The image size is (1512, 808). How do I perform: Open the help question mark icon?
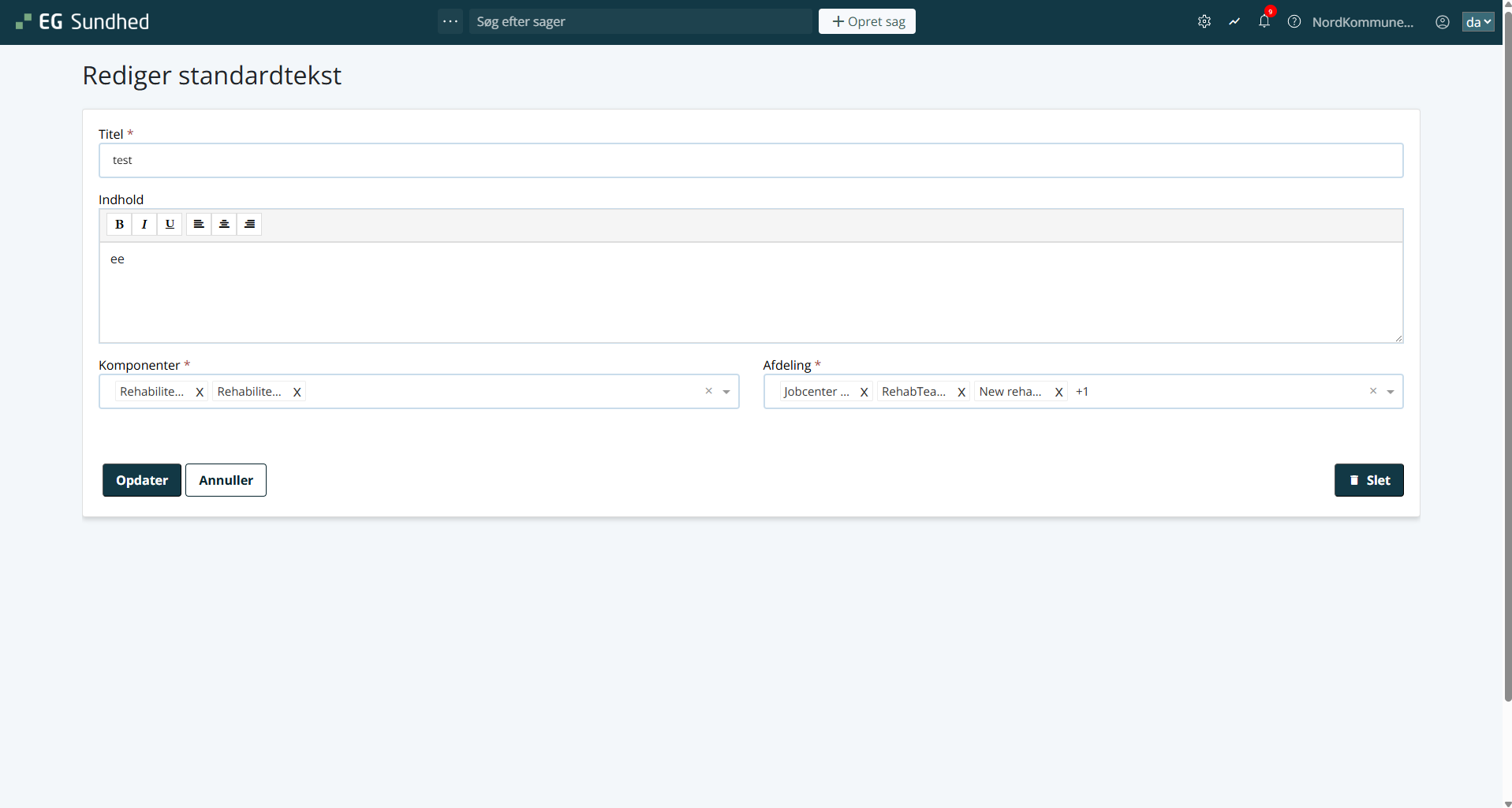click(x=1294, y=22)
